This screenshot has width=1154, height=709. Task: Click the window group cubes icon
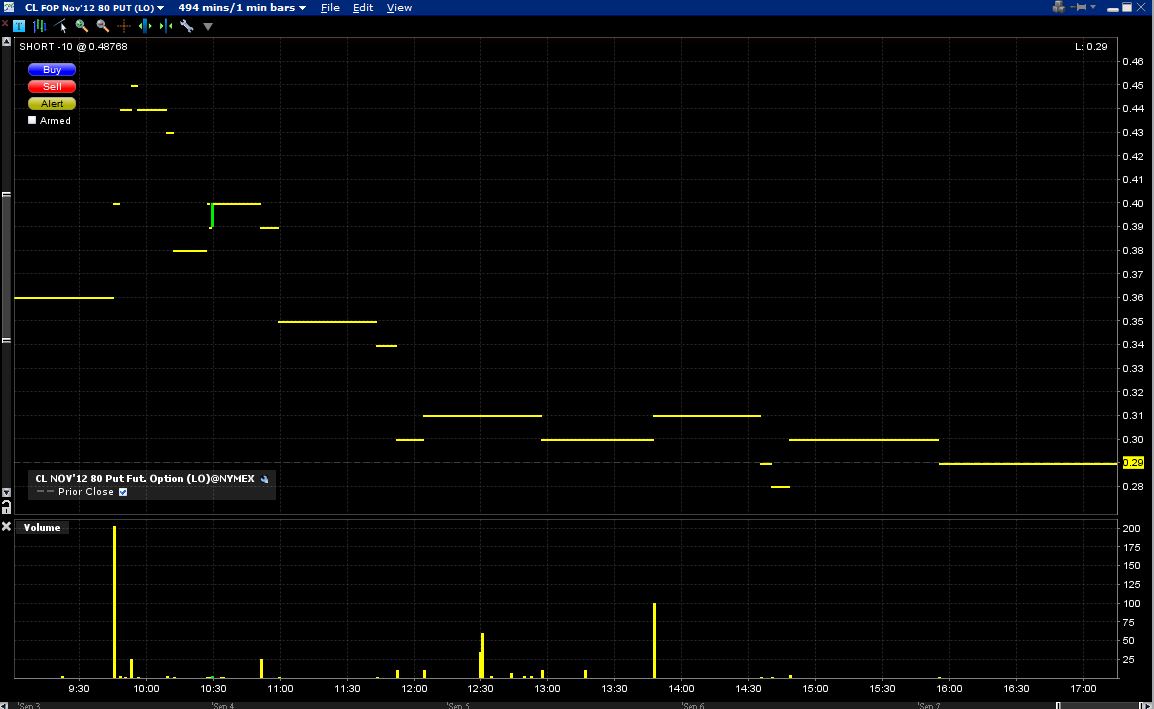pyautogui.click(x=1058, y=7)
